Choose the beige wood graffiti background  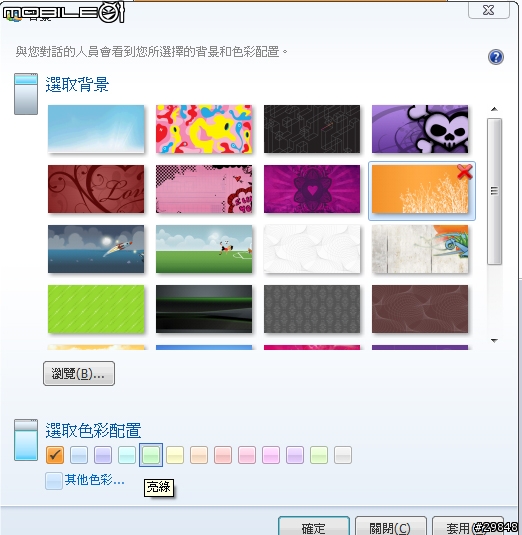tap(420, 249)
